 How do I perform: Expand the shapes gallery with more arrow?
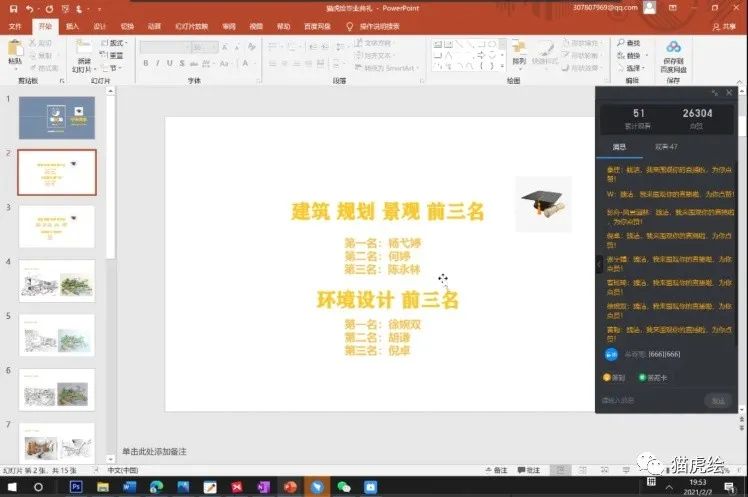coord(502,66)
